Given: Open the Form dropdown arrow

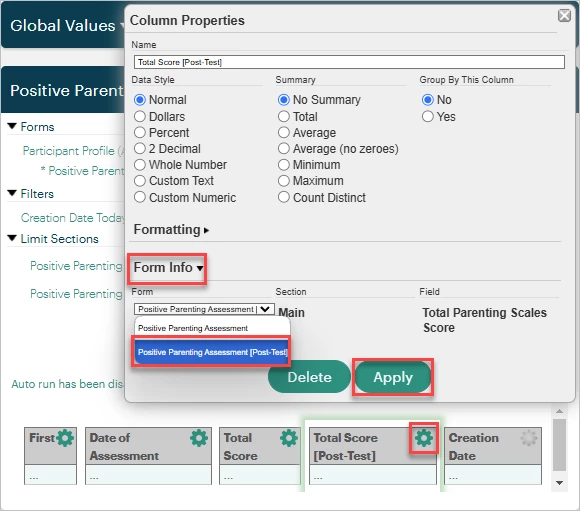Looking at the screenshot, I should [x=265, y=309].
